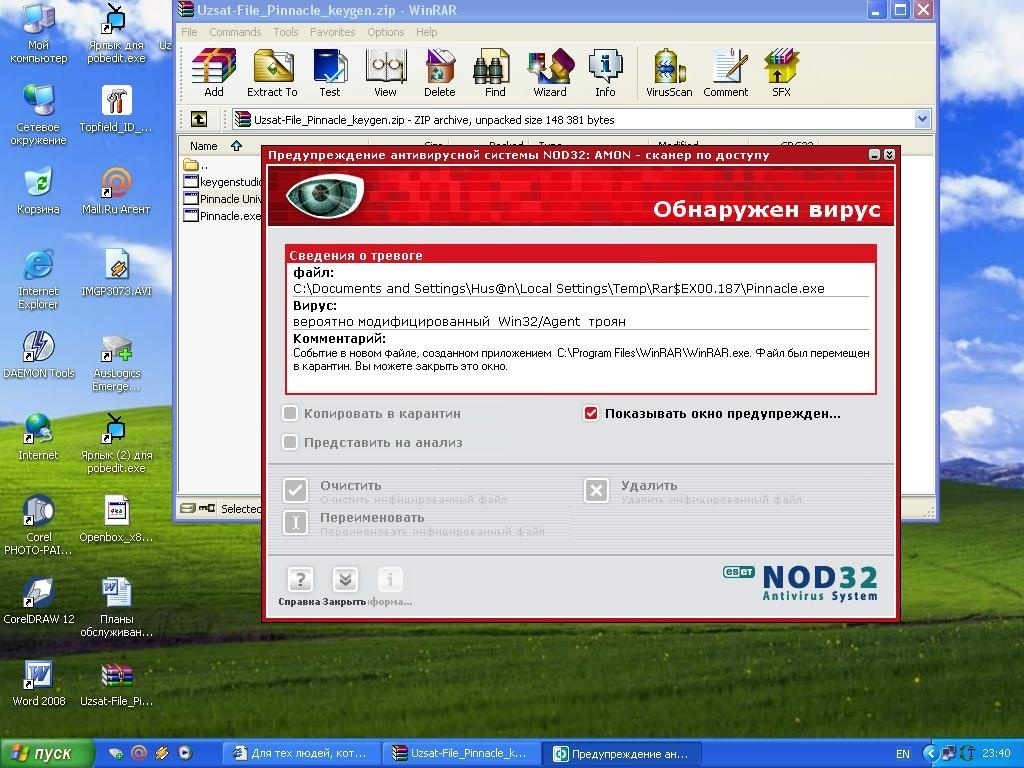Open the WinRAR Help menu
Image resolution: width=1024 pixels, height=768 pixels.
[426, 32]
